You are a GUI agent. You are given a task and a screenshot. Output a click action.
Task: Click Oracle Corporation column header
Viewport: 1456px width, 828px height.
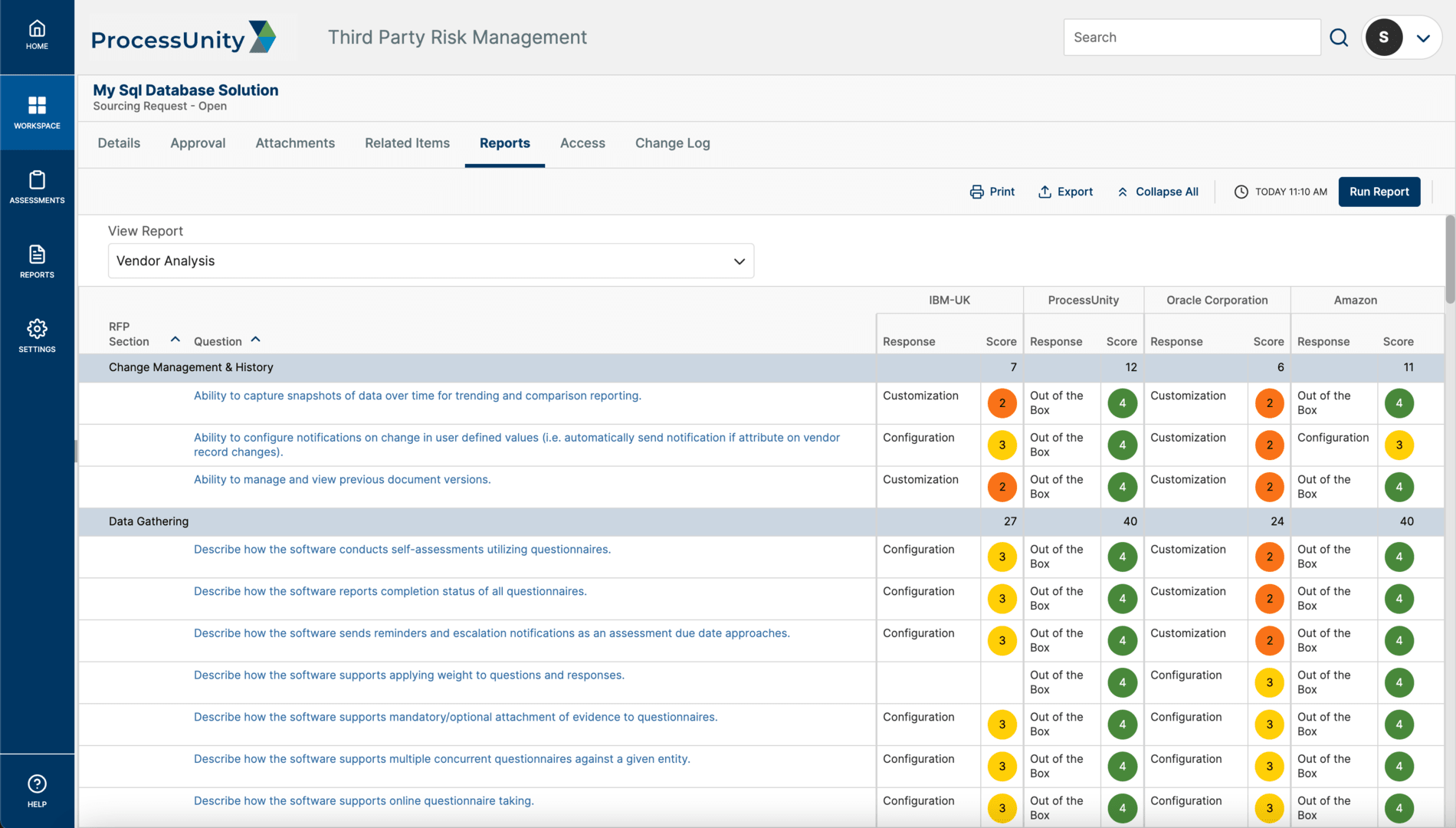pyautogui.click(x=1217, y=300)
